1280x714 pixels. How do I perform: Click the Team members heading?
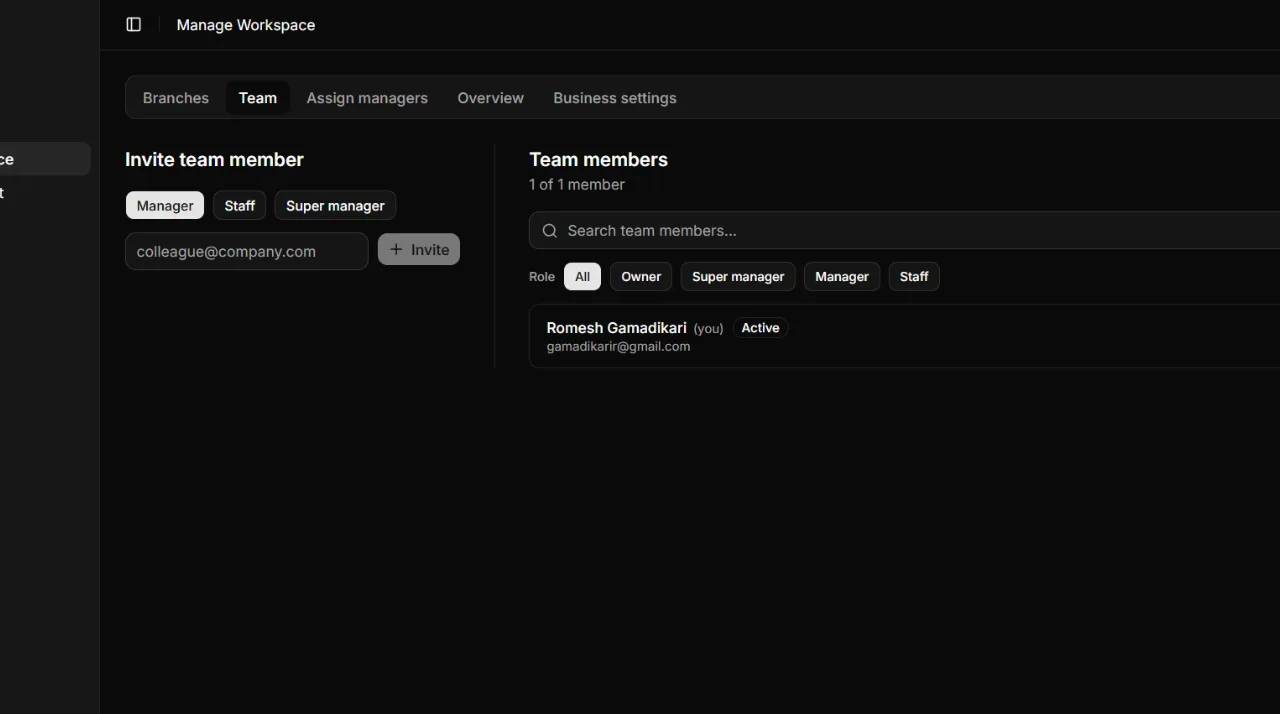coord(598,160)
